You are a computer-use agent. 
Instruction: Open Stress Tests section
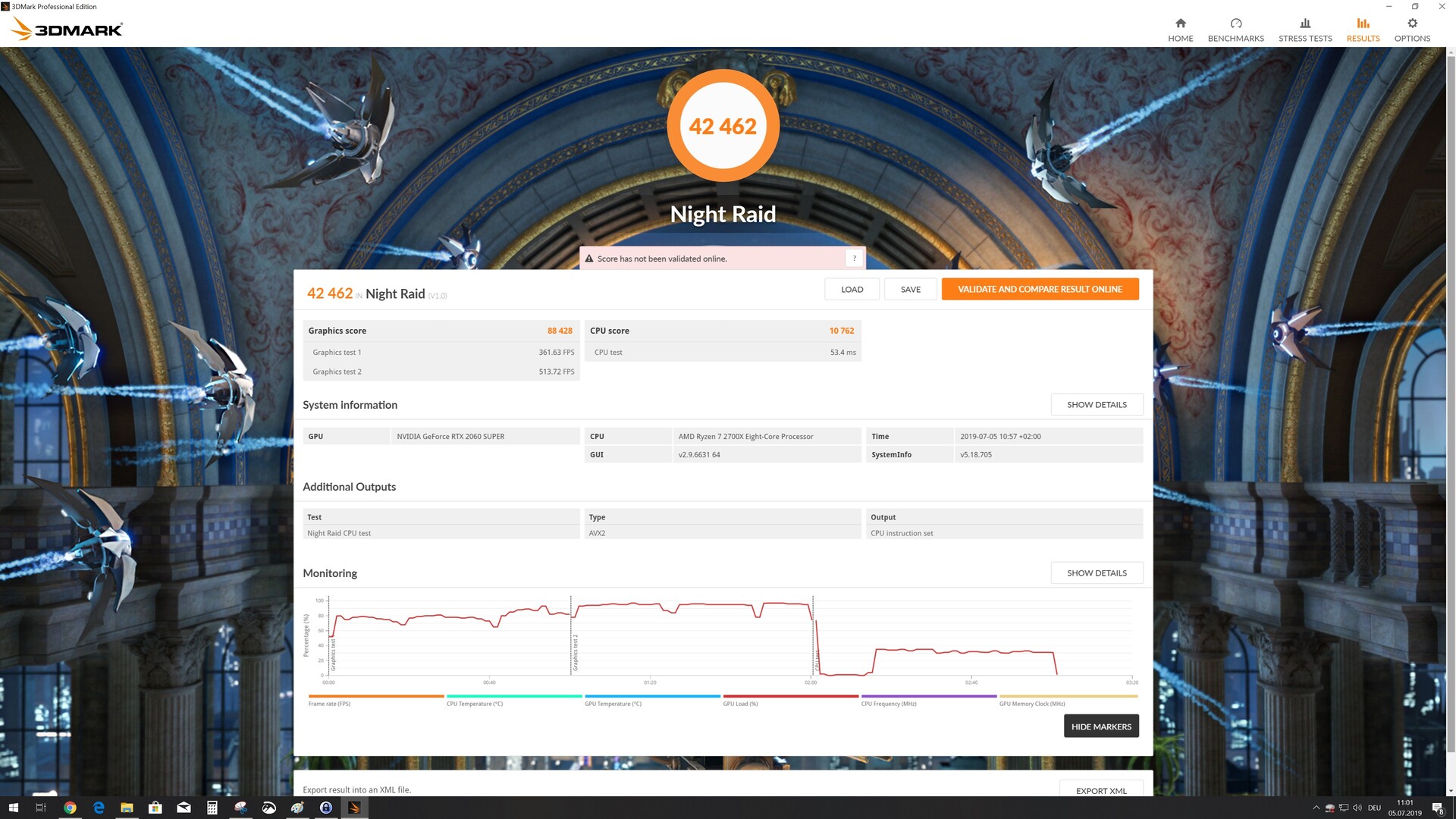[x=1304, y=30]
